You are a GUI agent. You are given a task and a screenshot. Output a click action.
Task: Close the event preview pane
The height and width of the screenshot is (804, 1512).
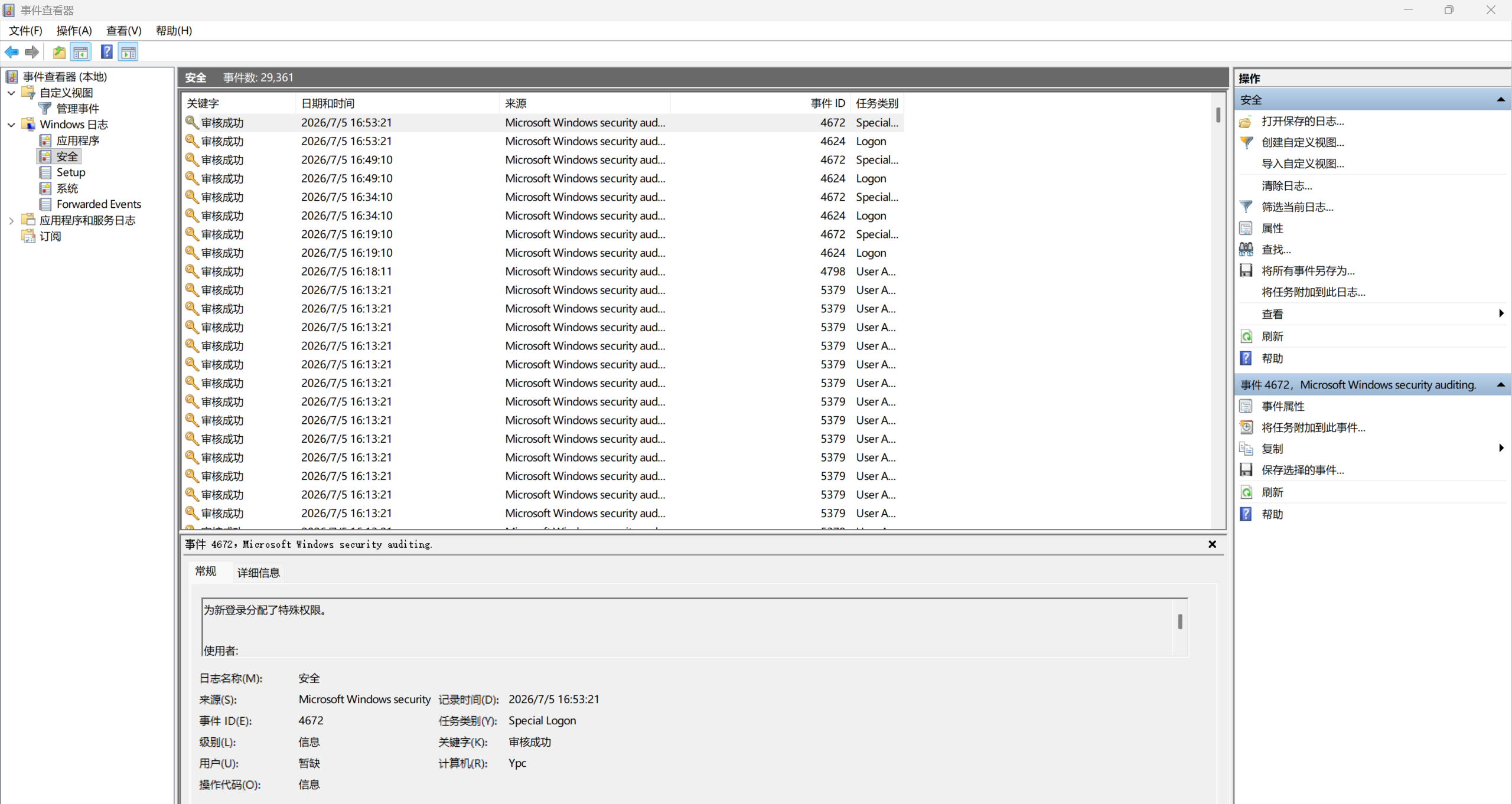(1212, 544)
